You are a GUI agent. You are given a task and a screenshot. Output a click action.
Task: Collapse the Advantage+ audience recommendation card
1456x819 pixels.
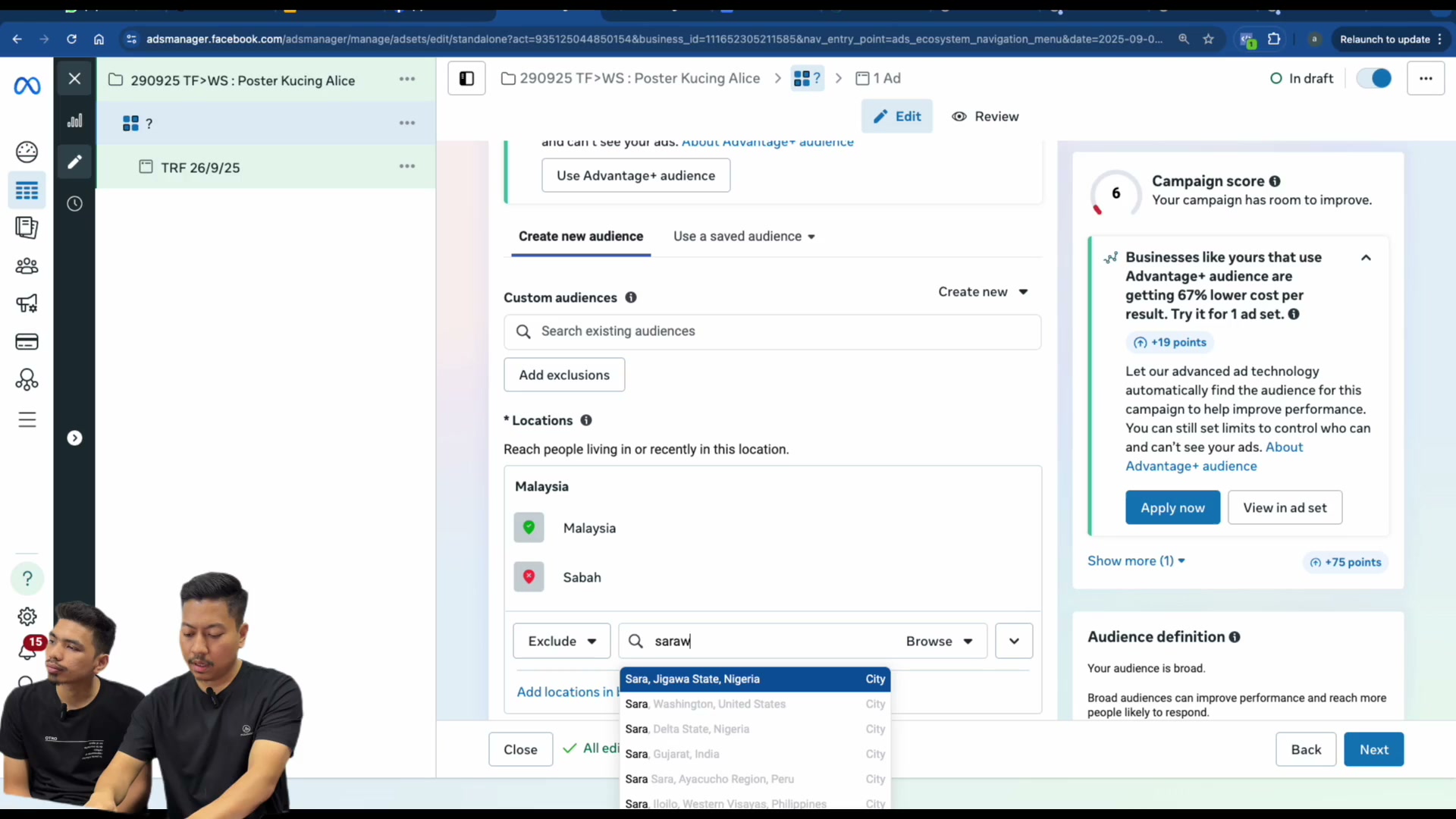tap(1366, 258)
